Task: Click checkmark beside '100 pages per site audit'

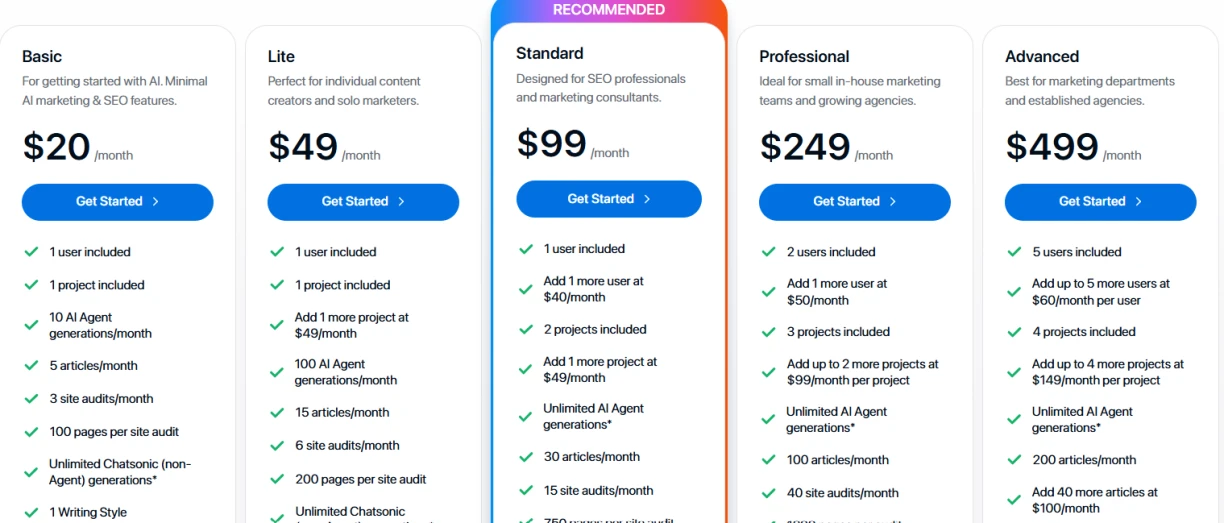Action: [x=31, y=432]
